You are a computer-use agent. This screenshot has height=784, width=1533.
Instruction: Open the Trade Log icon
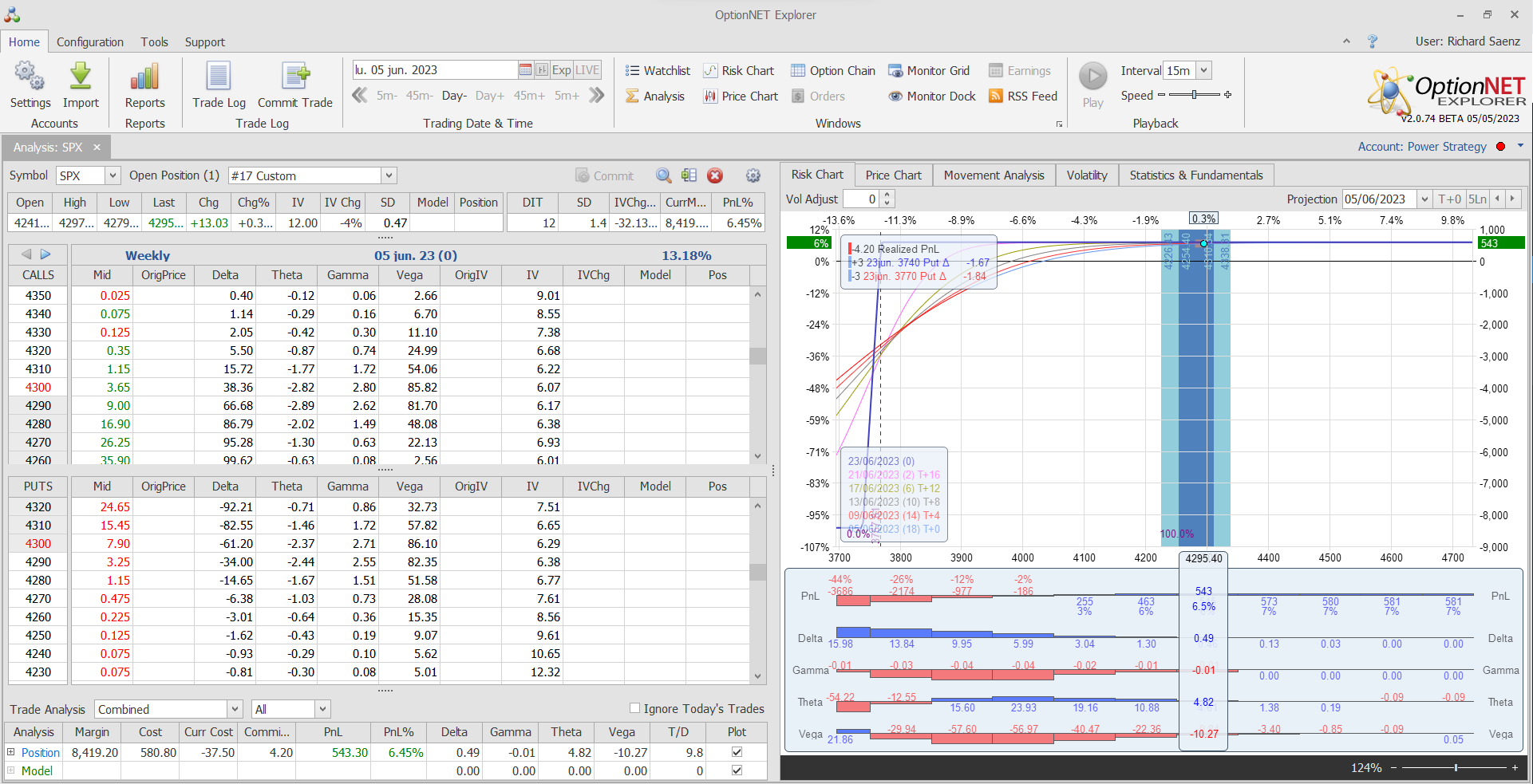coord(219,77)
